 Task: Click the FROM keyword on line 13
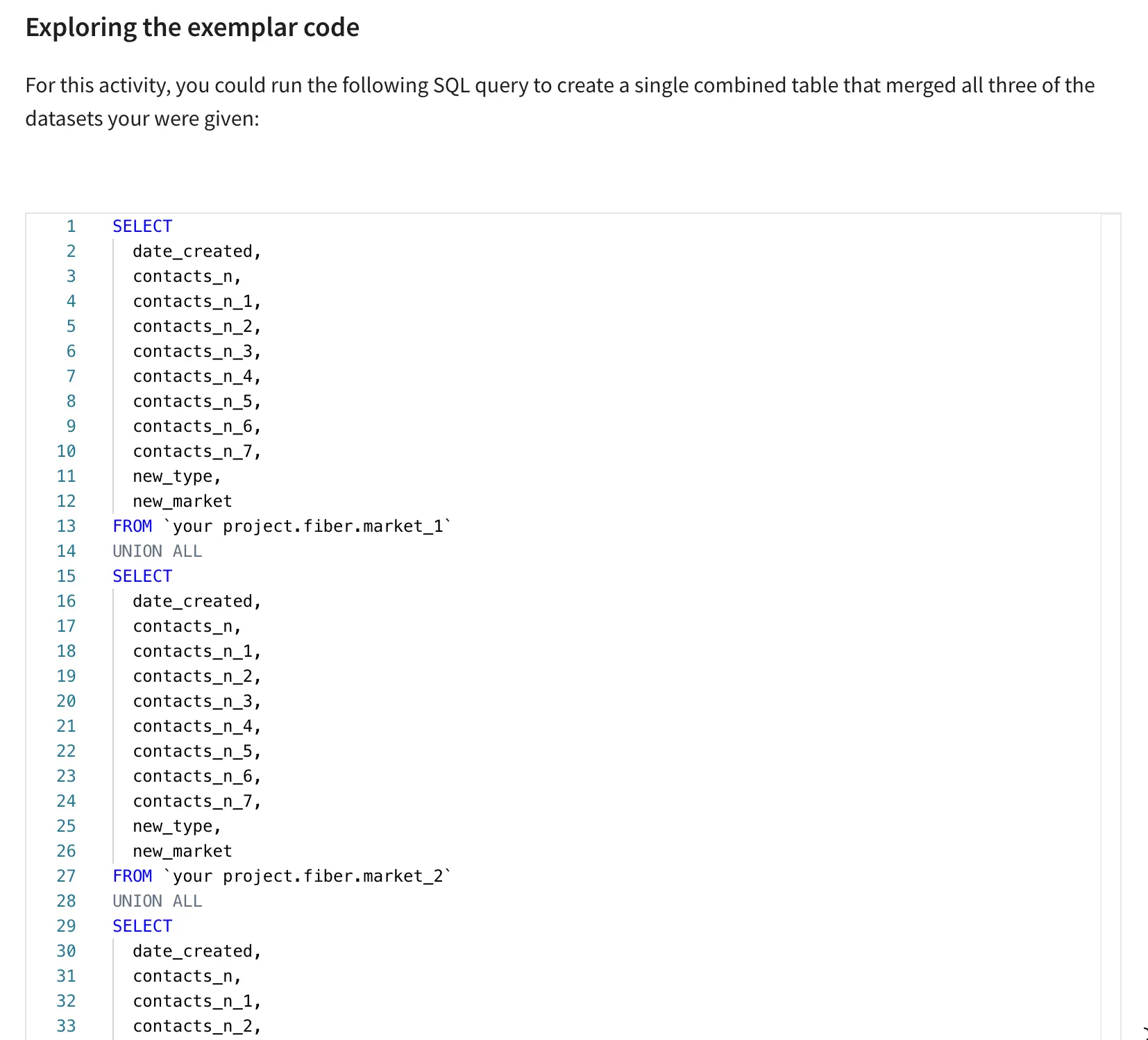tap(132, 526)
